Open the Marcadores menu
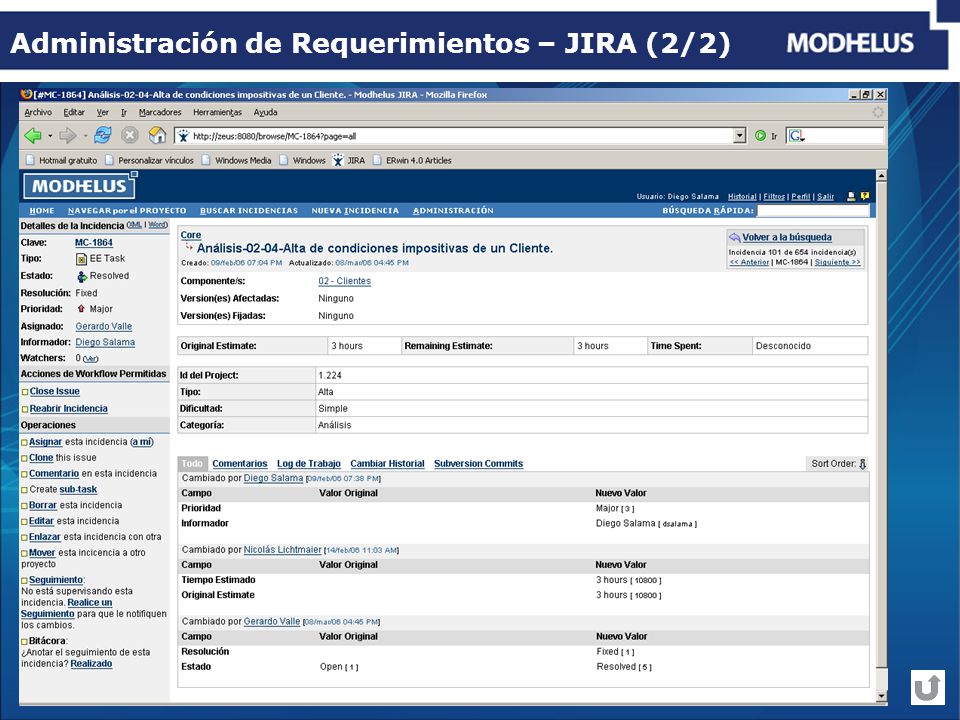Viewport: 960px width, 720px height. click(x=160, y=113)
